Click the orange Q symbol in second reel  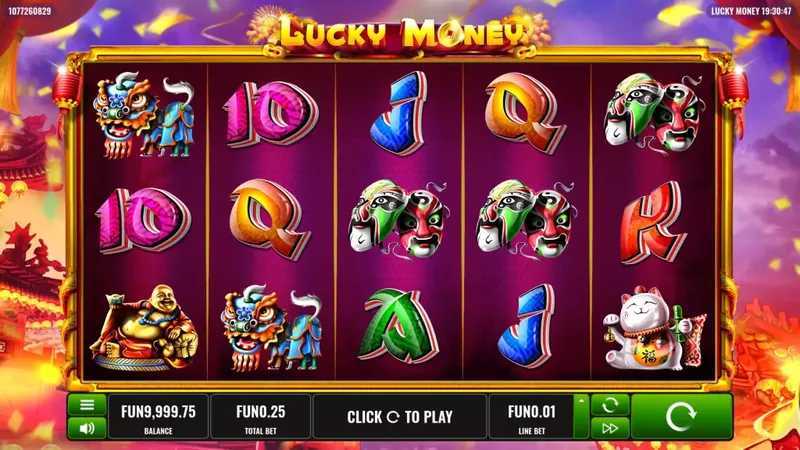point(269,220)
